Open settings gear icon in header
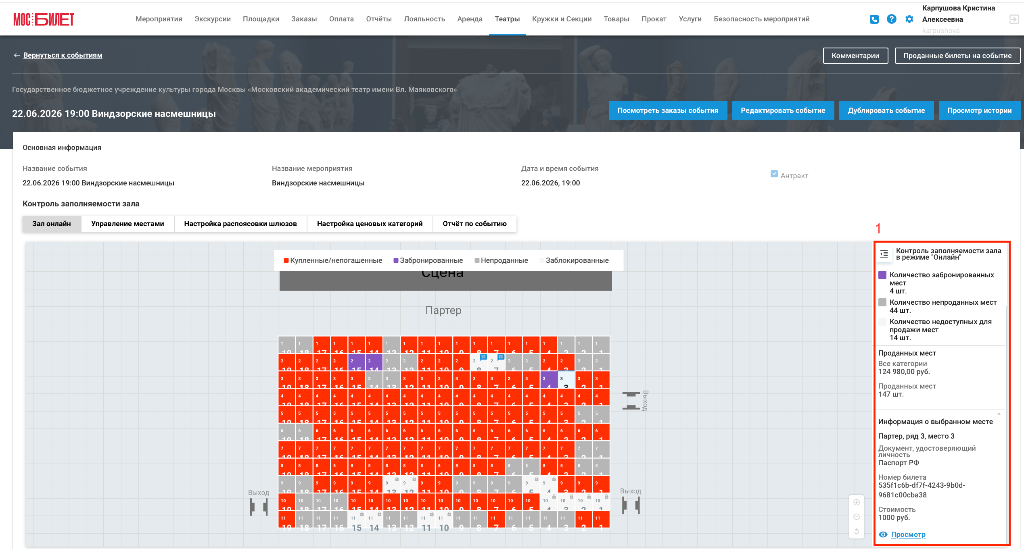 [x=909, y=20]
